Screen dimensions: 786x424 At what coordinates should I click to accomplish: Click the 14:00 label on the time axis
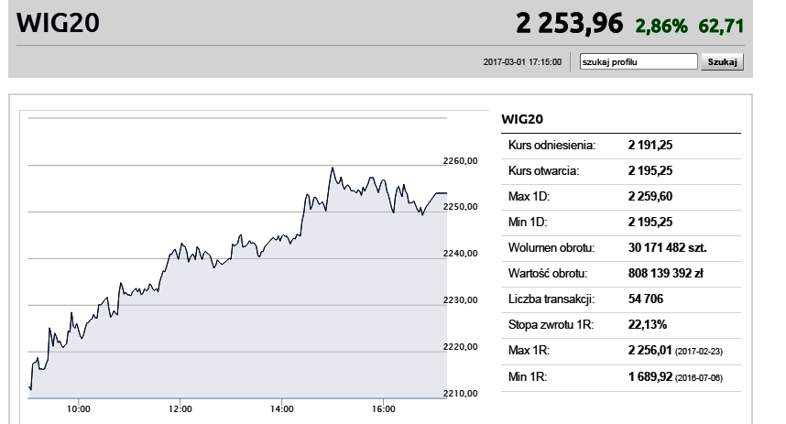282,409
